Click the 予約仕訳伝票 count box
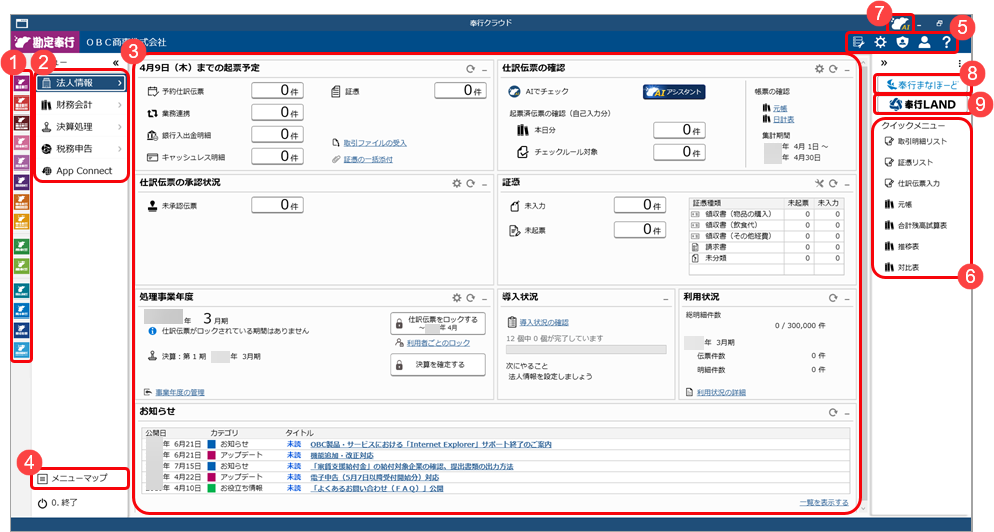Image resolution: width=994 pixels, height=532 pixels. pos(277,91)
